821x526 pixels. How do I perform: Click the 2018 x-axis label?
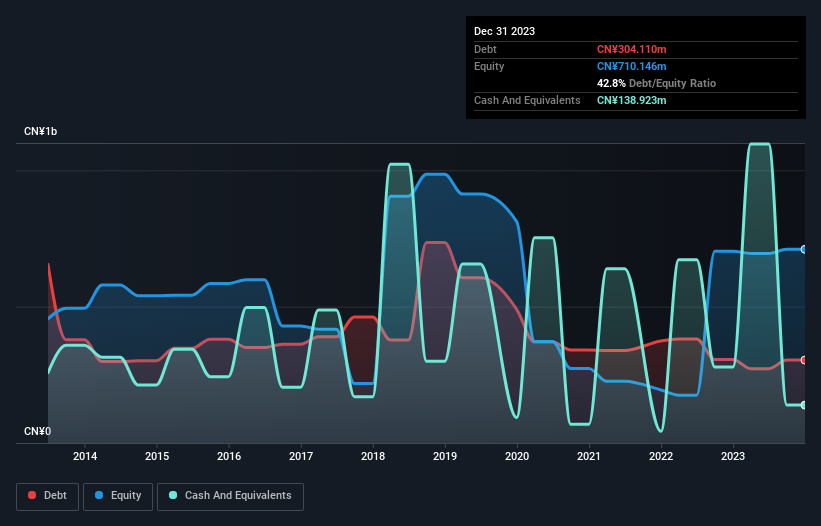[x=373, y=456]
